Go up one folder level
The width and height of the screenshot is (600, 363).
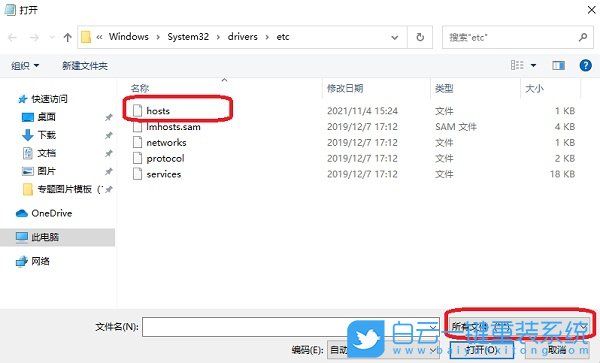[x=68, y=37]
